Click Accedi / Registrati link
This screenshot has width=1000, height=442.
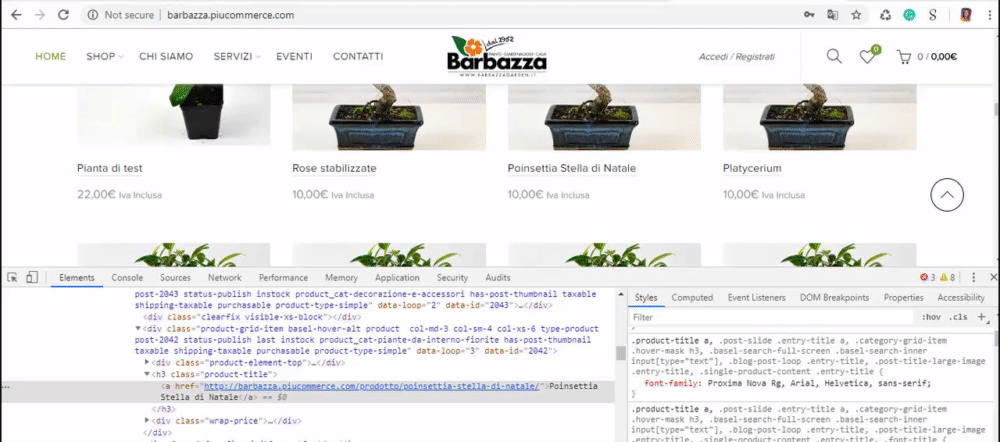tap(737, 57)
